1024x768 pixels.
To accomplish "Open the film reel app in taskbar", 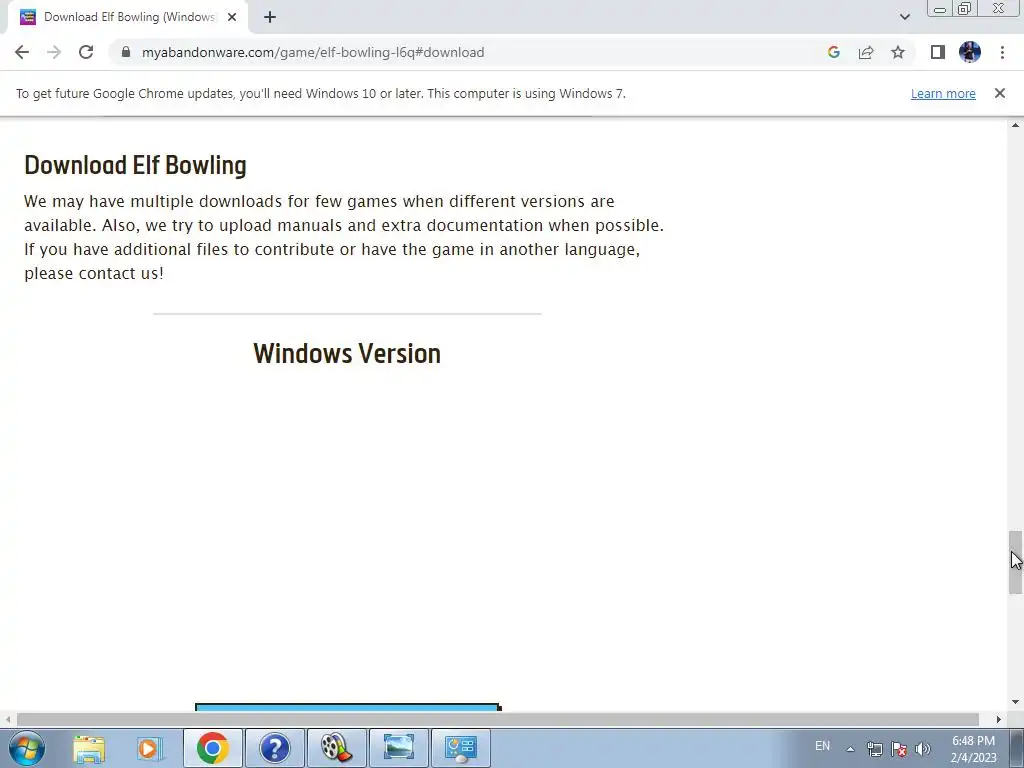I will (336, 748).
